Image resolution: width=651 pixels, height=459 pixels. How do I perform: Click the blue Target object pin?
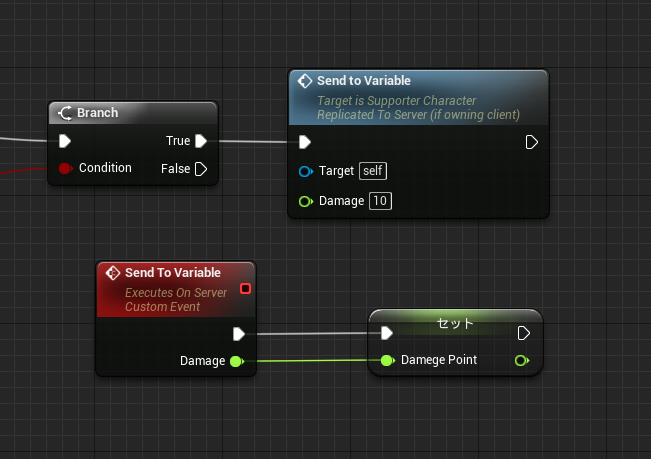[306, 171]
